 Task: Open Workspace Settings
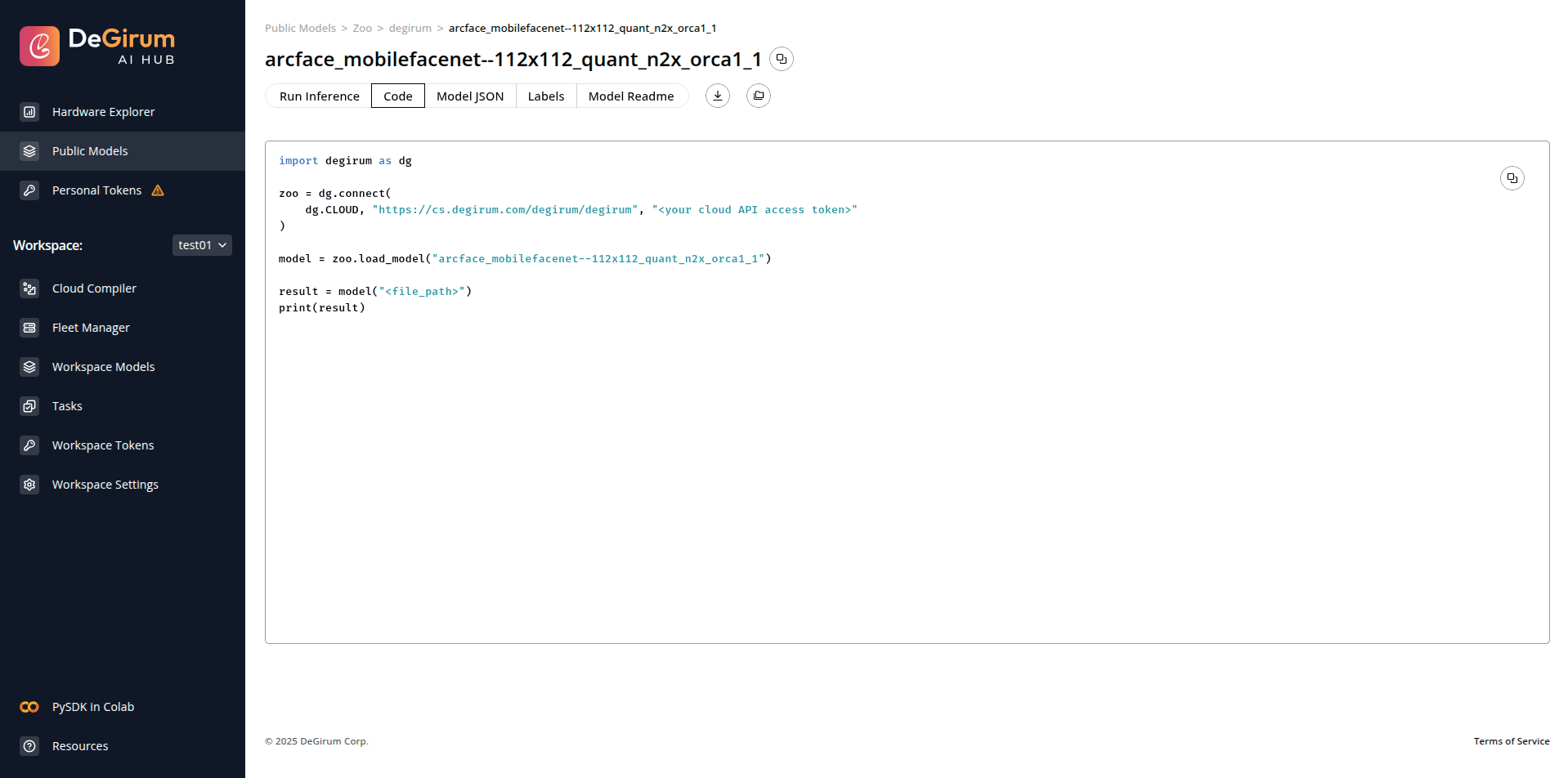[x=105, y=484]
